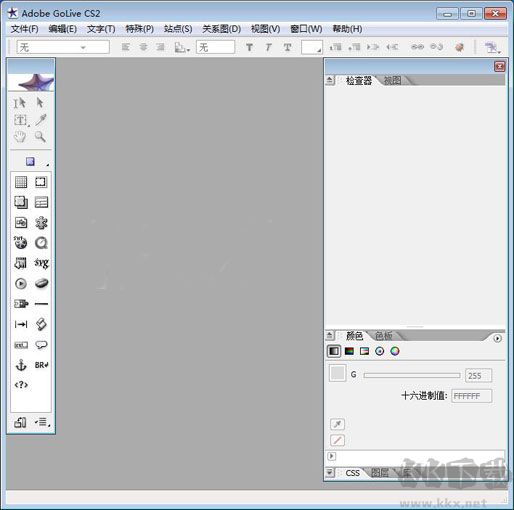Screen dimensions: 514x510
Task: Open the 窗口(W) menu
Action: [306, 29]
